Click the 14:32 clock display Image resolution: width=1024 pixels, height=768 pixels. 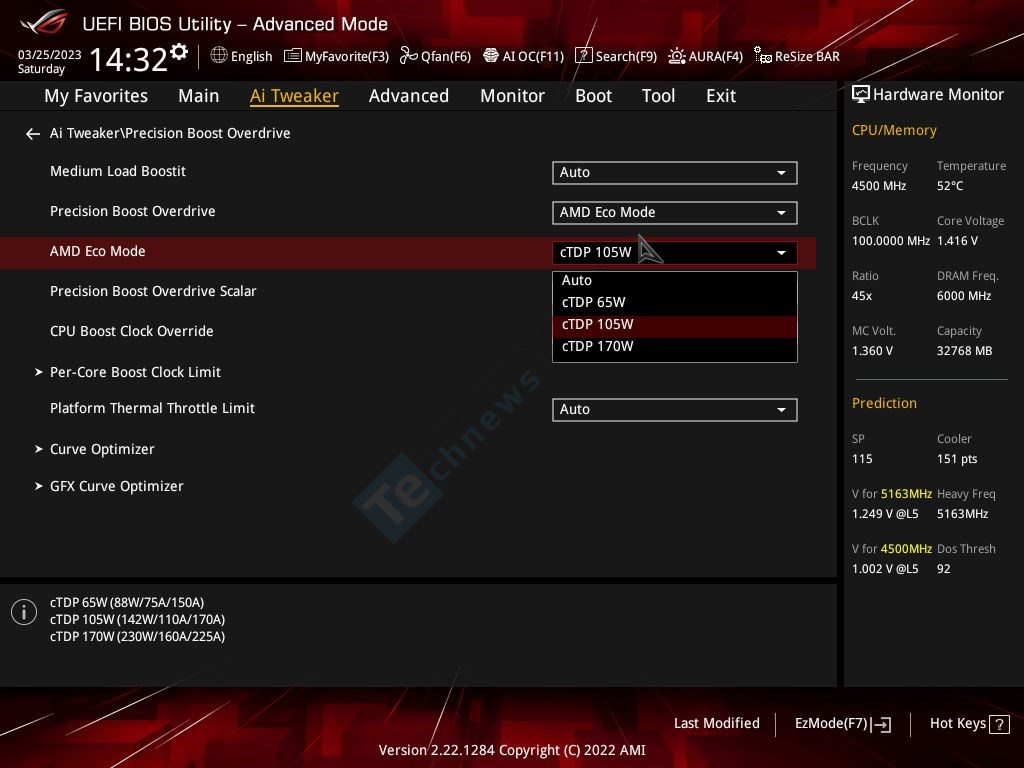[x=129, y=59]
